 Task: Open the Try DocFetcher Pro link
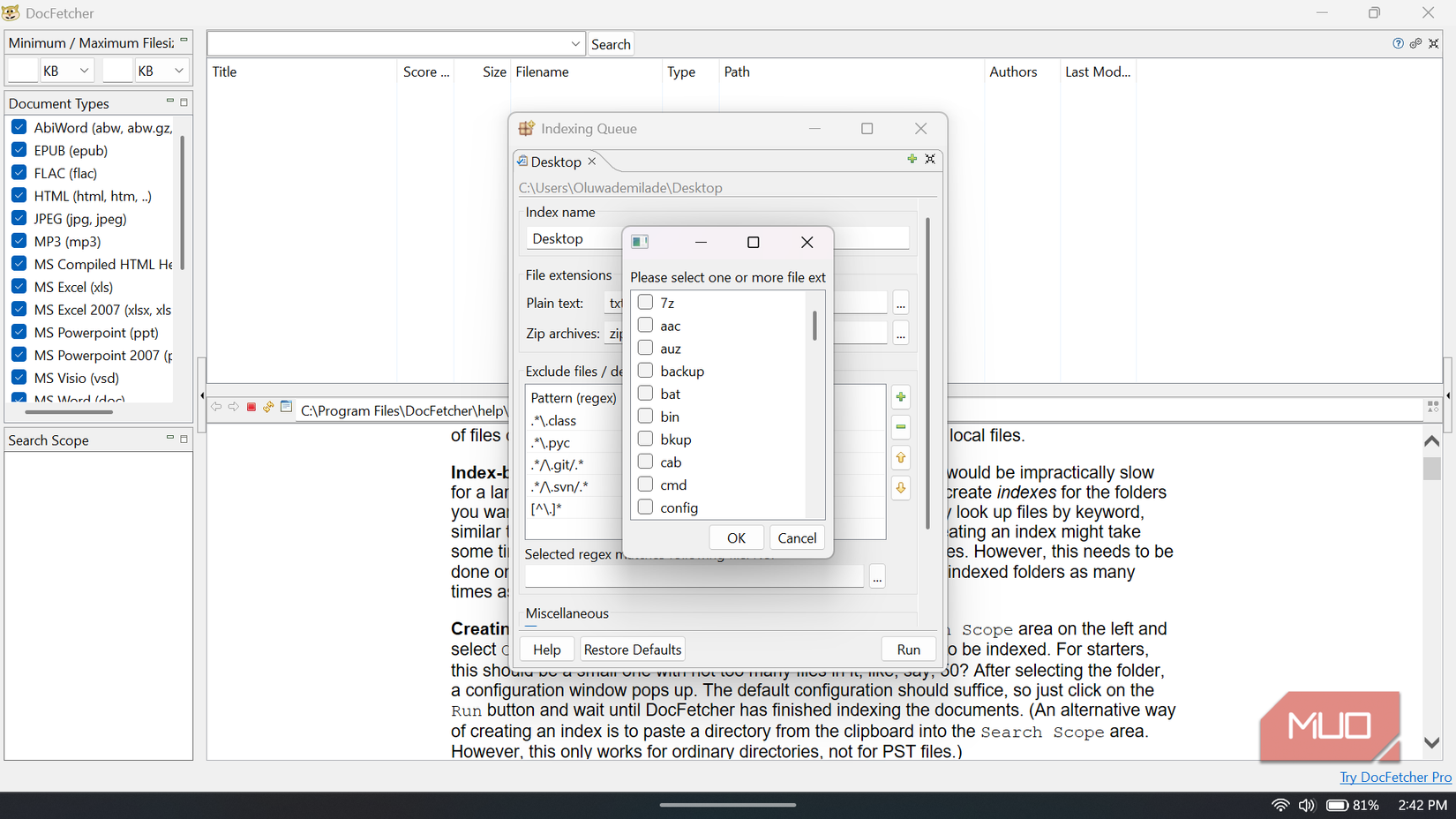tap(1395, 777)
